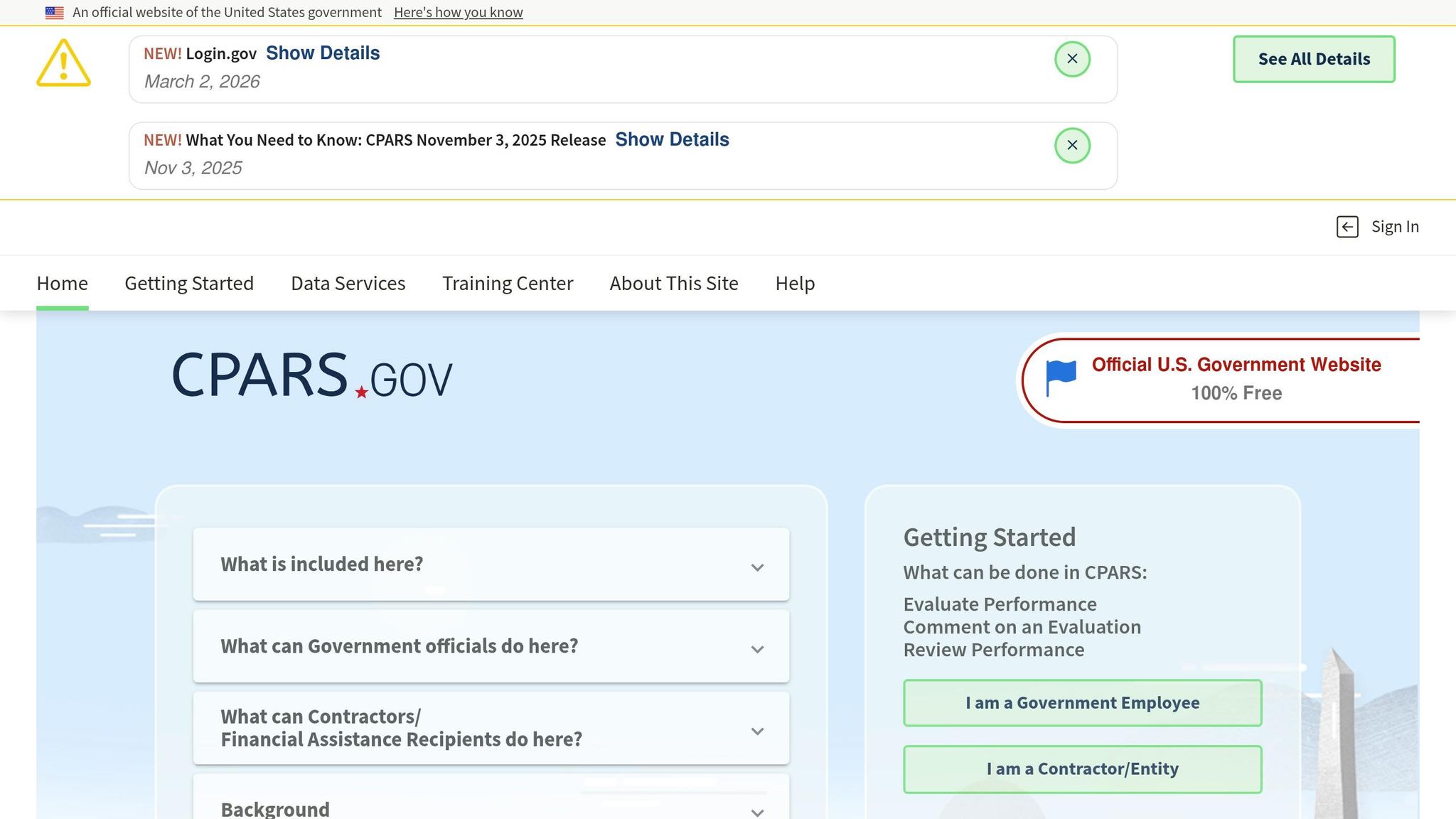Open the Getting Started menu tab
Image resolution: width=1456 pixels, height=819 pixels.
click(x=189, y=284)
